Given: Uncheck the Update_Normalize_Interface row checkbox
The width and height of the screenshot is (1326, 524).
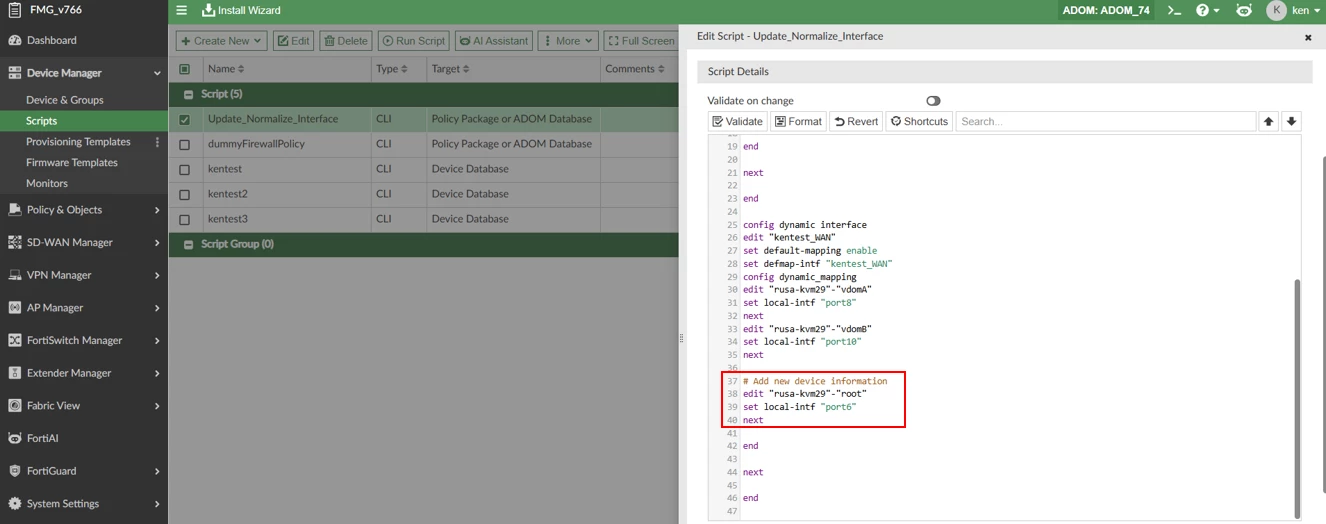Looking at the screenshot, I should click(x=184, y=119).
